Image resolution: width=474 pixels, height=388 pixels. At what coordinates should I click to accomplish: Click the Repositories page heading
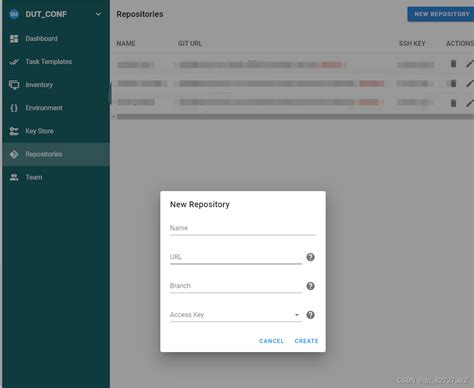tap(140, 14)
